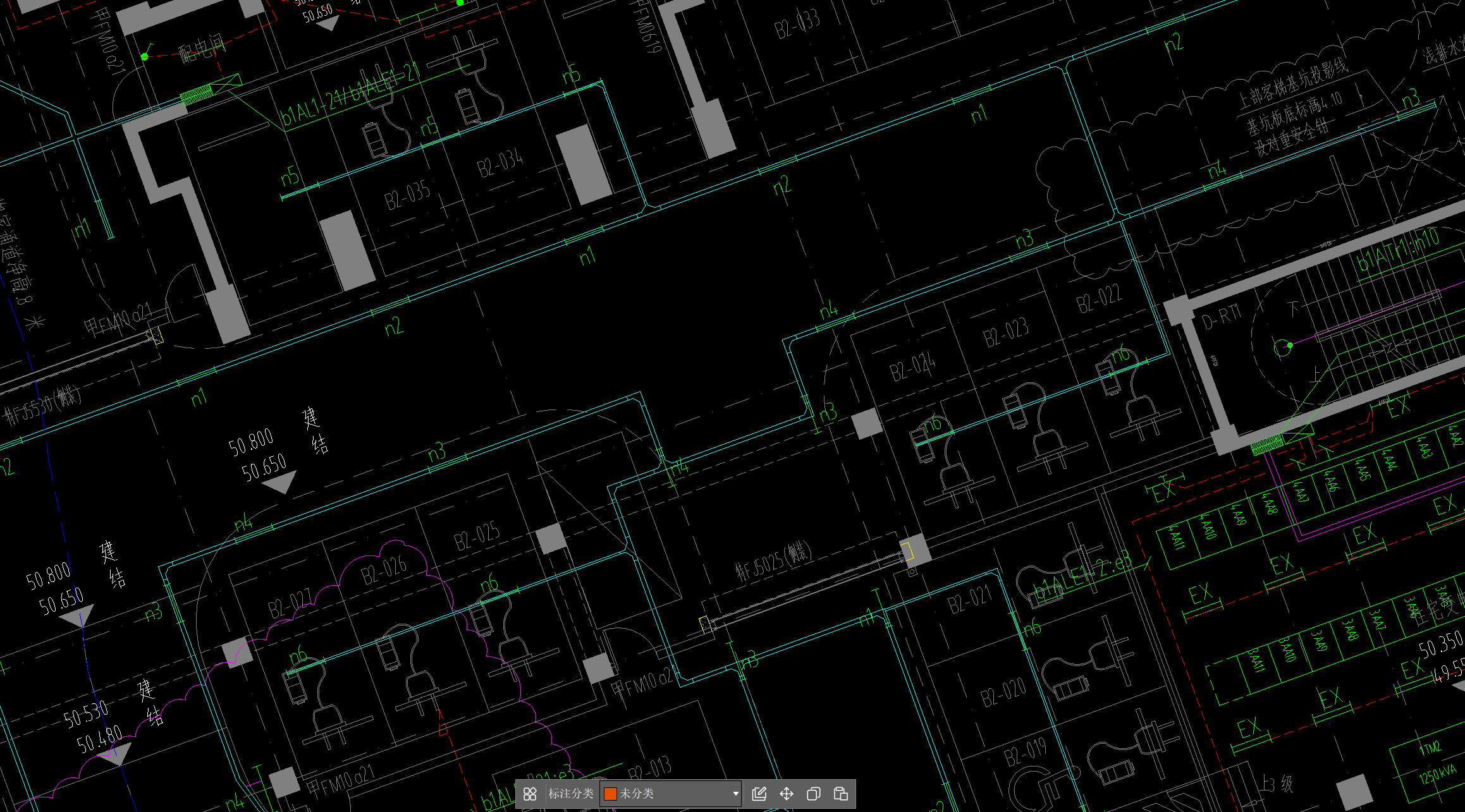Select parking space label B2-033
The width and height of the screenshot is (1465, 812).
click(797, 24)
